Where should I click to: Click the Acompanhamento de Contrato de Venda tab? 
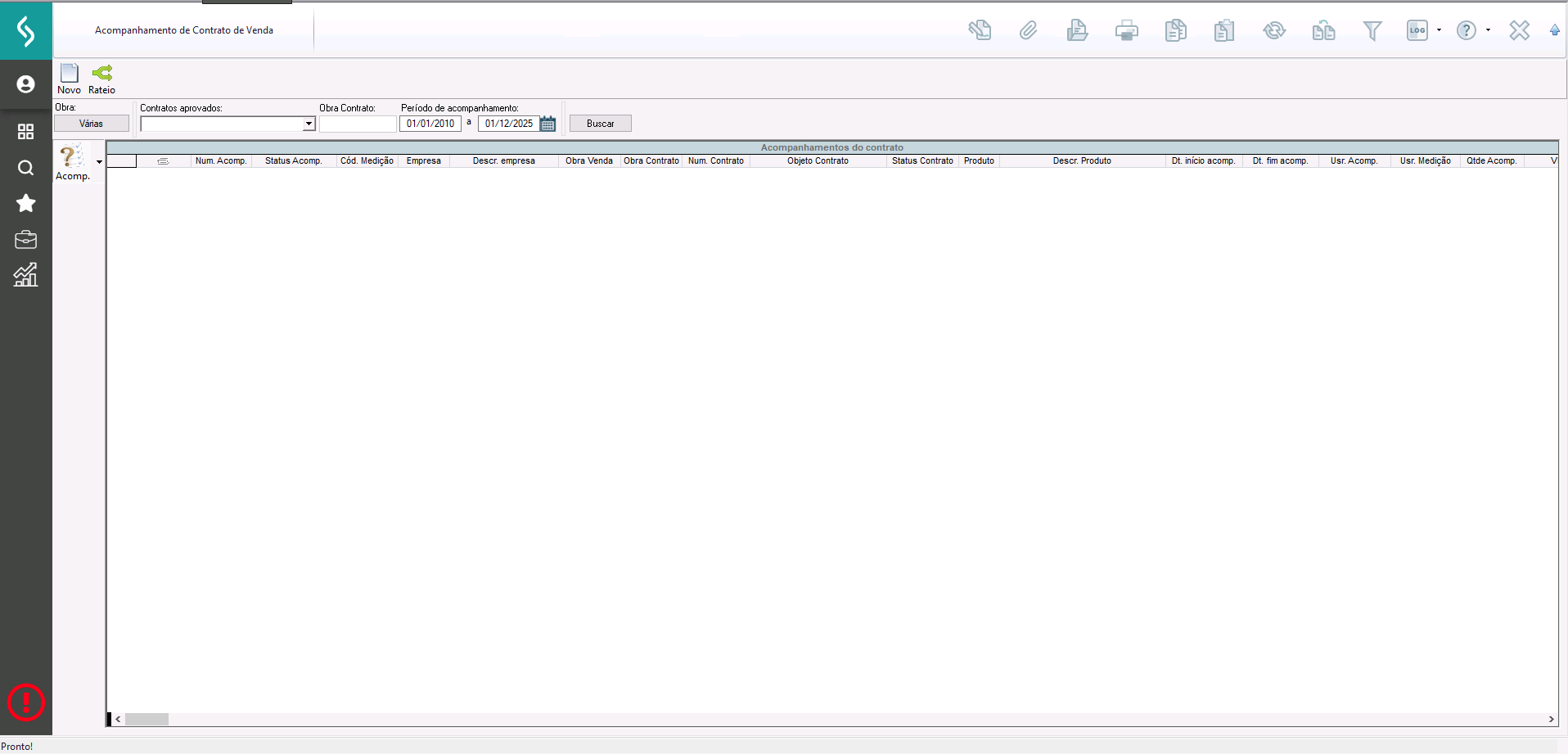tap(184, 30)
